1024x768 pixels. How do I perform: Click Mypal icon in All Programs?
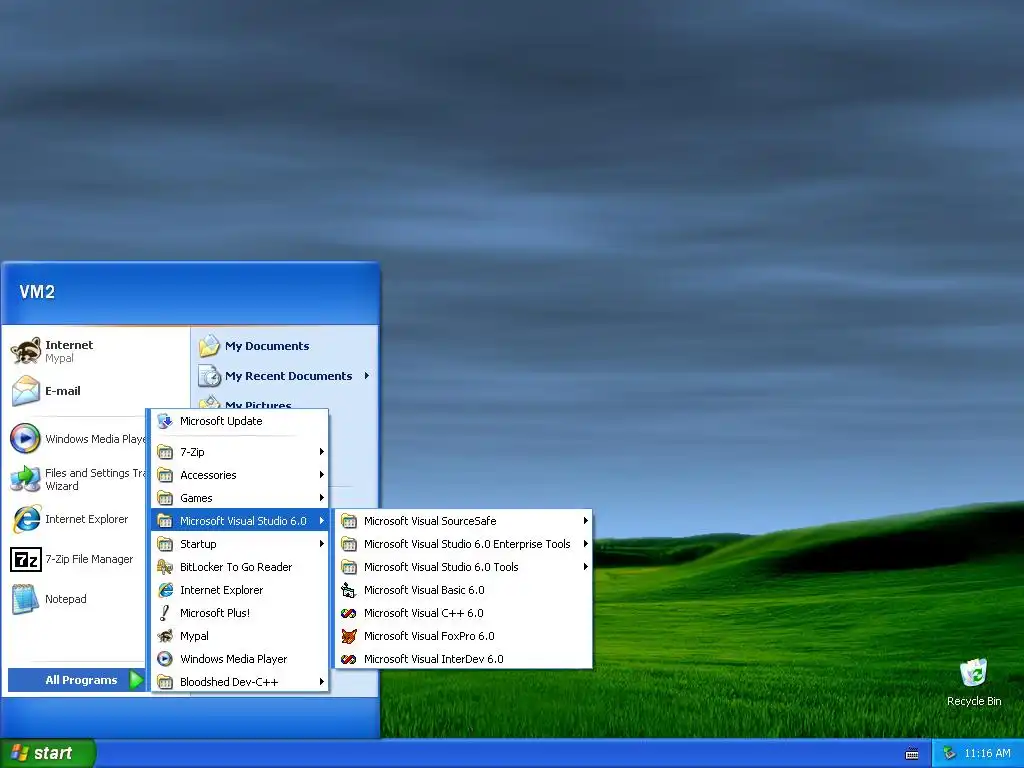pyautogui.click(x=165, y=635)
